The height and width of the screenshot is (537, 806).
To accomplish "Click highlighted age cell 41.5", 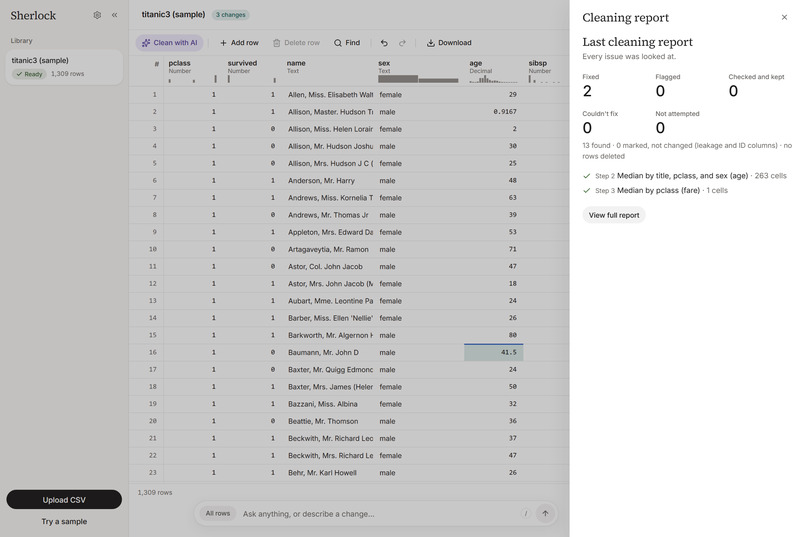I will pyautogui.click(x=493, y=353).
